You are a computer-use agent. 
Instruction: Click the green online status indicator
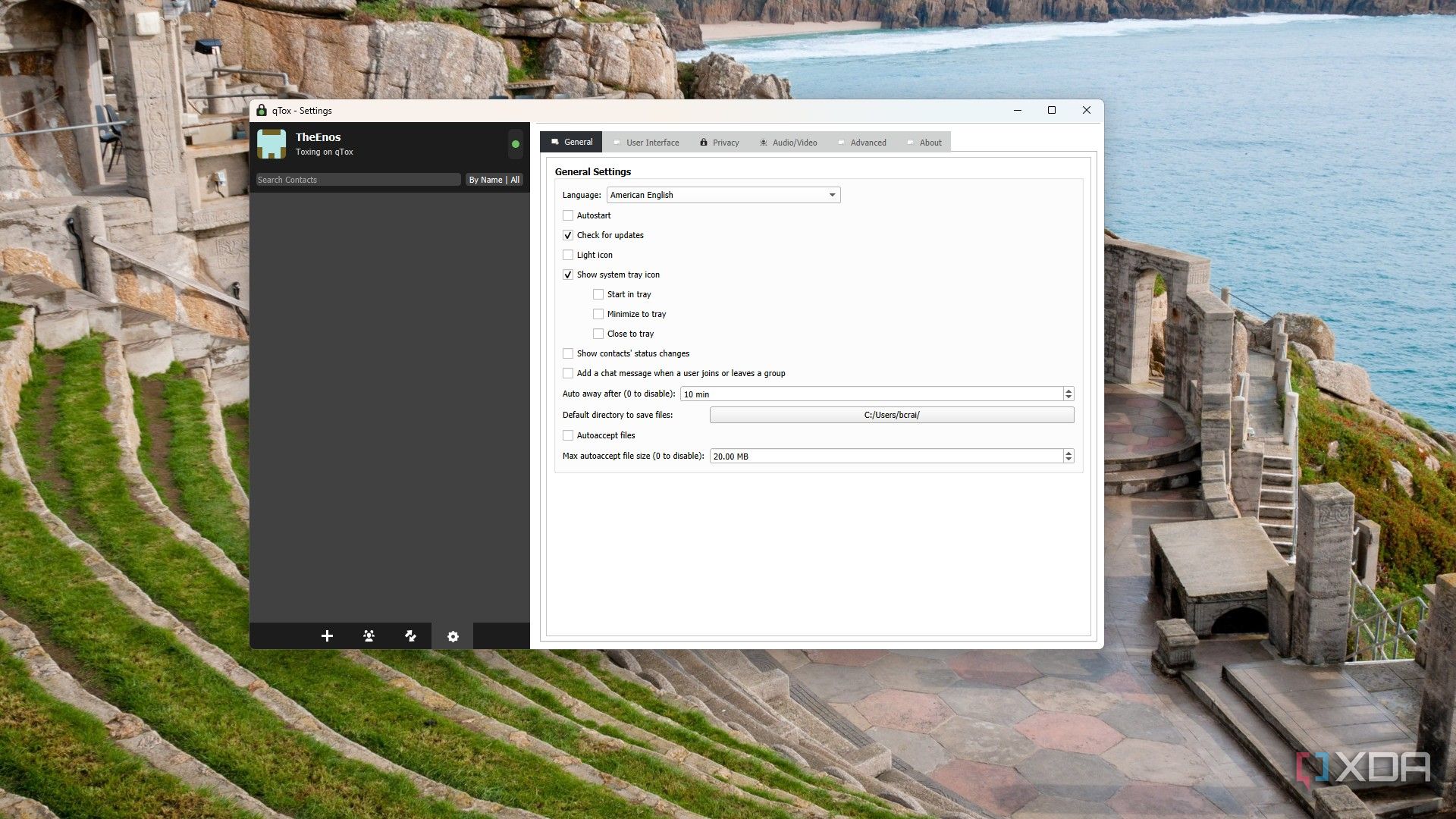tap(516, 144)
